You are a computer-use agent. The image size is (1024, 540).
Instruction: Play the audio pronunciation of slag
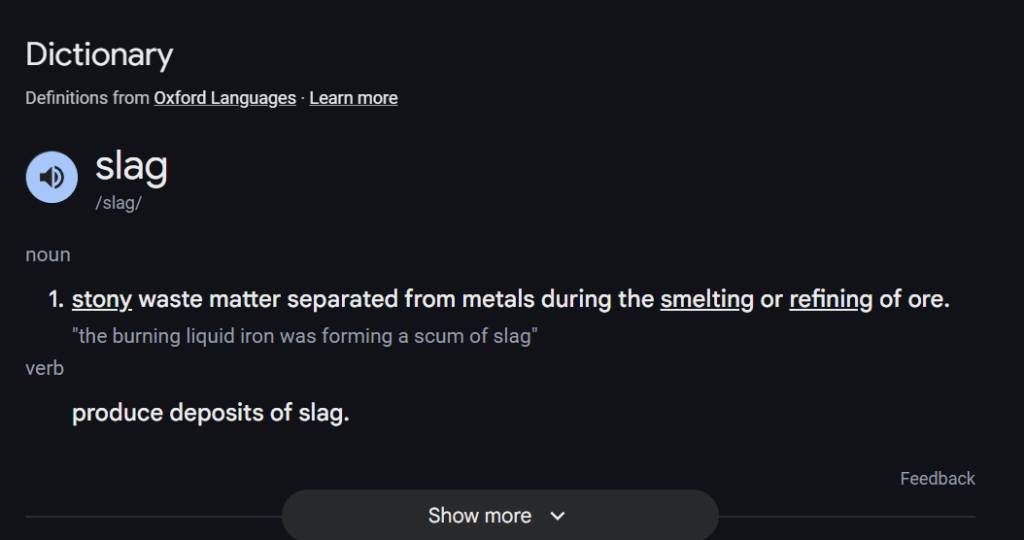pos(52,177)
